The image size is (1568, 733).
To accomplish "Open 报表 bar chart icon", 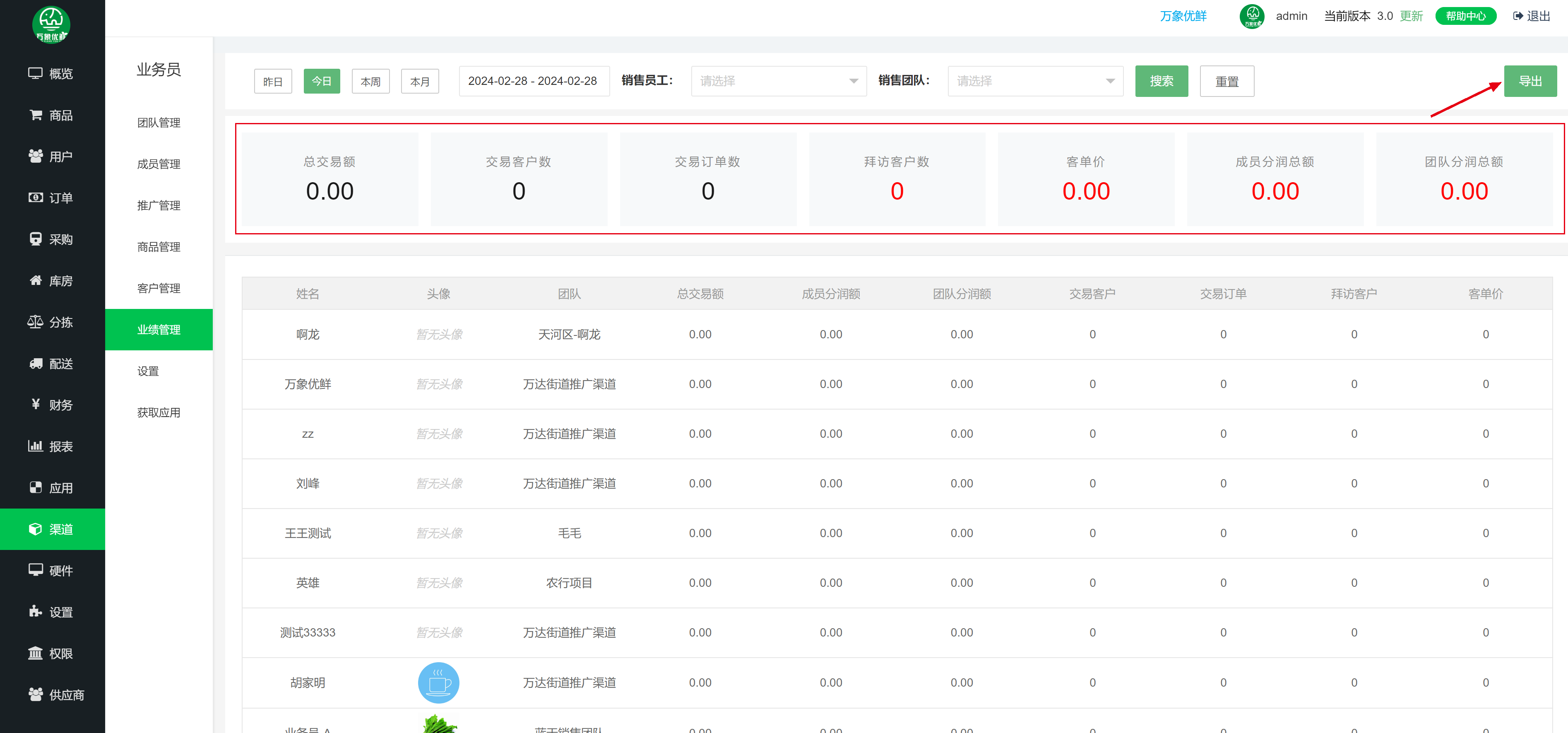I will point(35,446).
